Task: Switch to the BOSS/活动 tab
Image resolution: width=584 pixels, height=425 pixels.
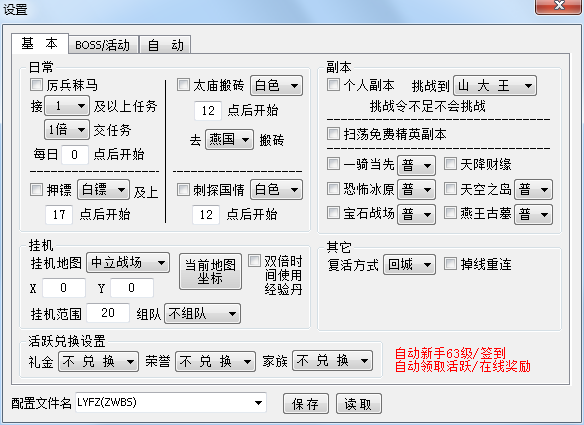Action: [x=103, y=45]
